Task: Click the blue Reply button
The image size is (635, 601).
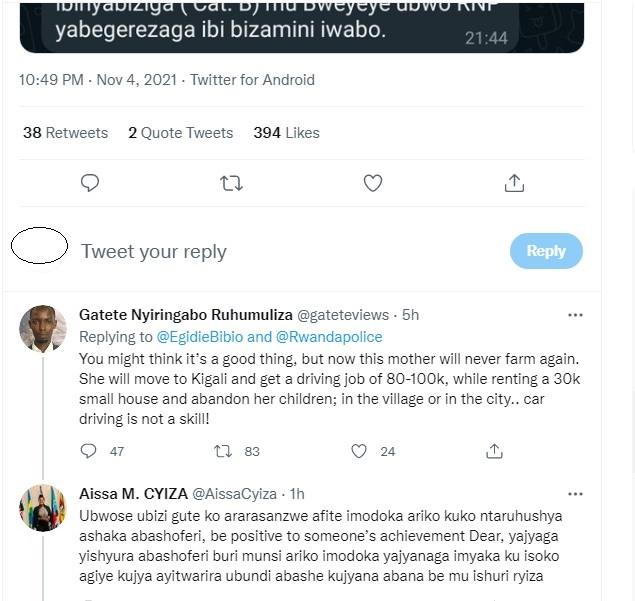Action: coord(546,251)
